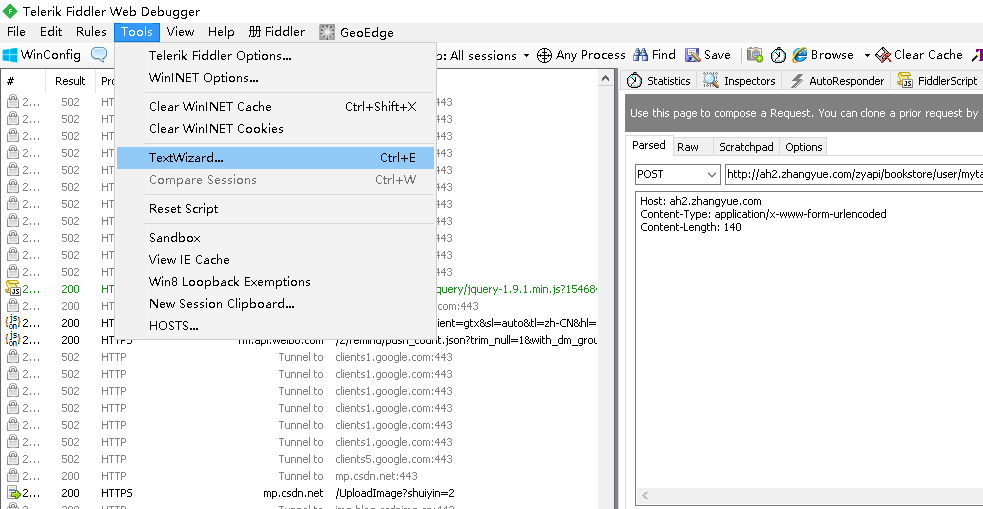
Task: Choose Telerik Fiddler Options
Action: (275, 56)
